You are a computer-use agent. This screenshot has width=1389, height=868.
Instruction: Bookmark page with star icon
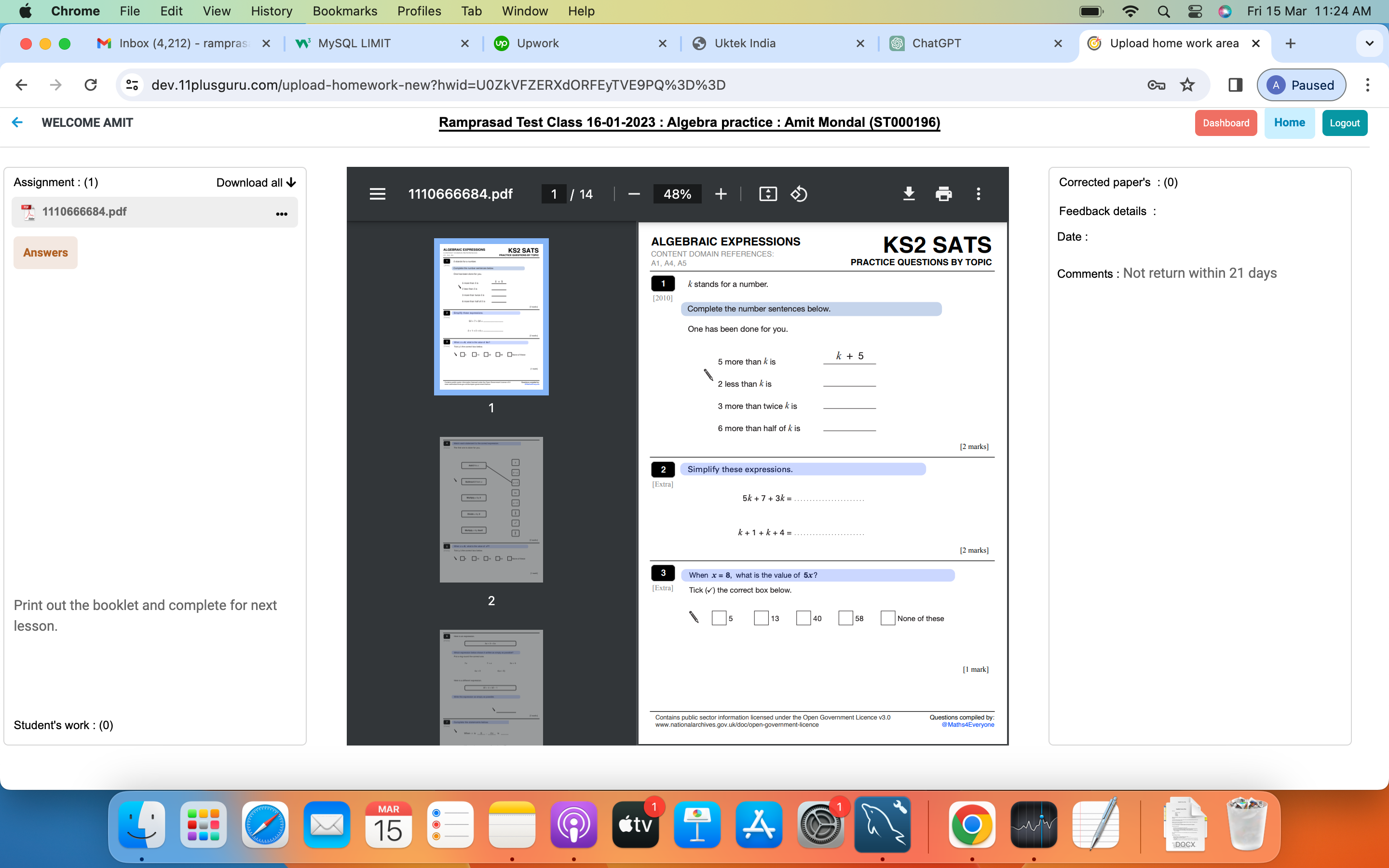pyautogui.click(x=1187, y=85)
